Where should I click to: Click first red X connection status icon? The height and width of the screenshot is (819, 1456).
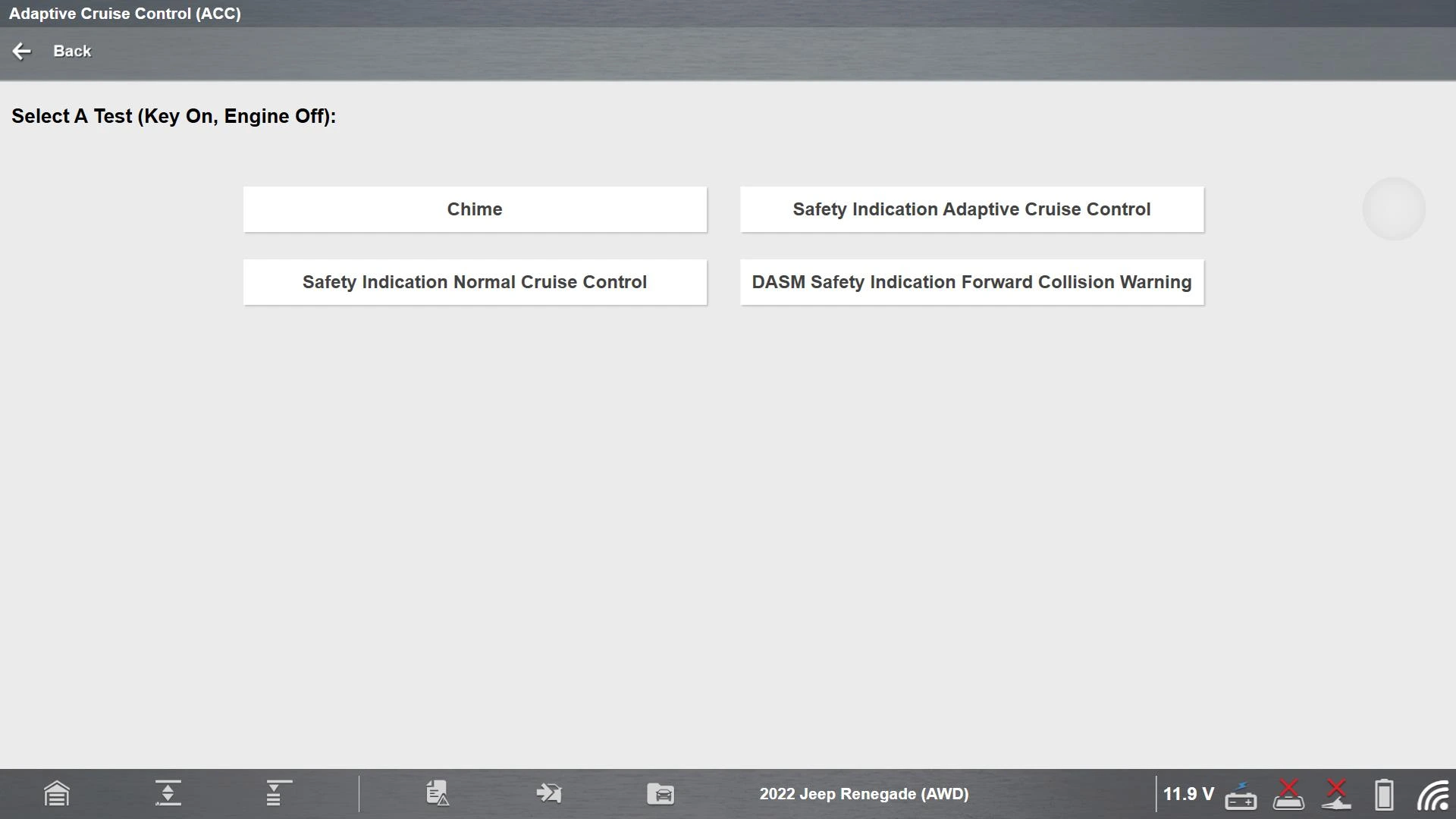pyautogui.click(x=1288, y=794)
